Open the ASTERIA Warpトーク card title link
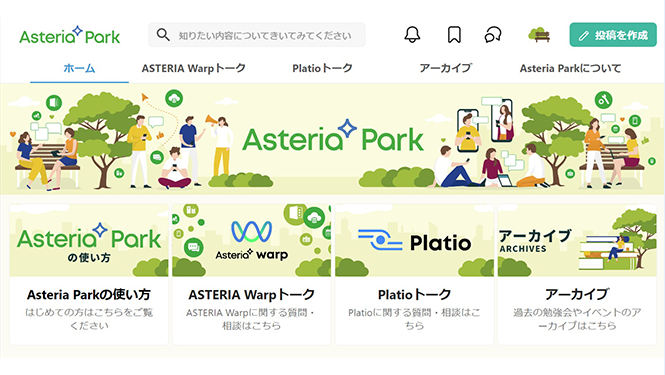 pyautogui.click(x=251, y=294)
